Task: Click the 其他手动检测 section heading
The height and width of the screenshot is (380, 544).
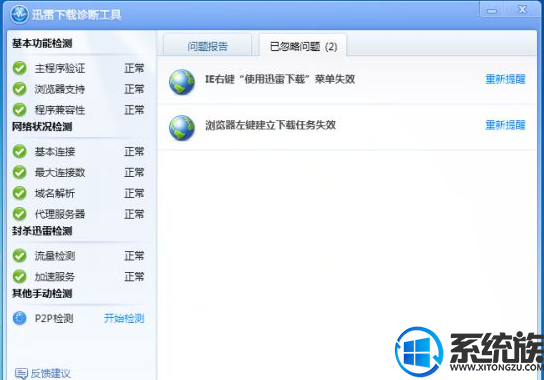Action: (42, 294)
